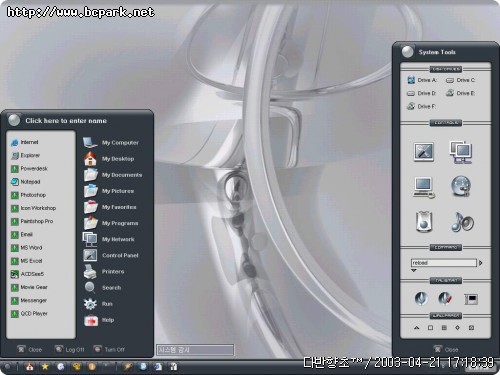Open Drive F: in System Tools
Viewport: 500px width, 375px height.
(422, 106)
